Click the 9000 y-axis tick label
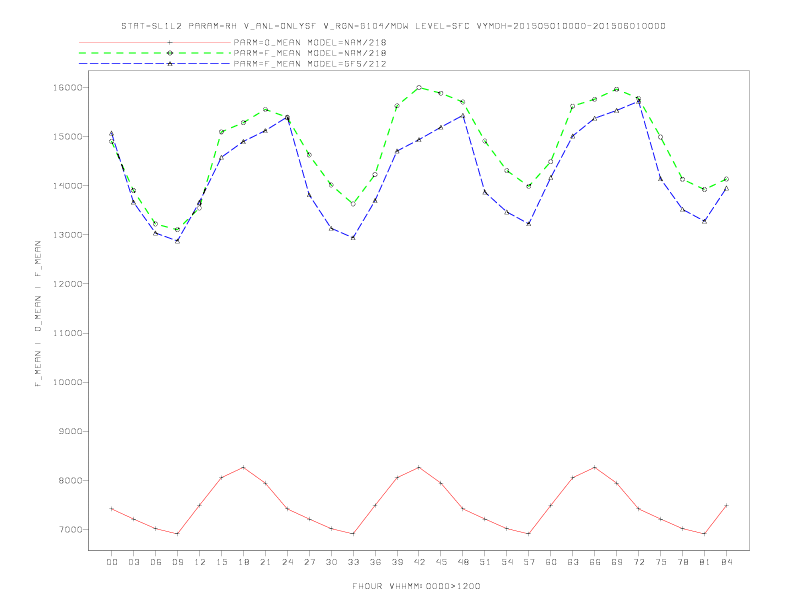This screenshot has width=792, height=612. 70,432
